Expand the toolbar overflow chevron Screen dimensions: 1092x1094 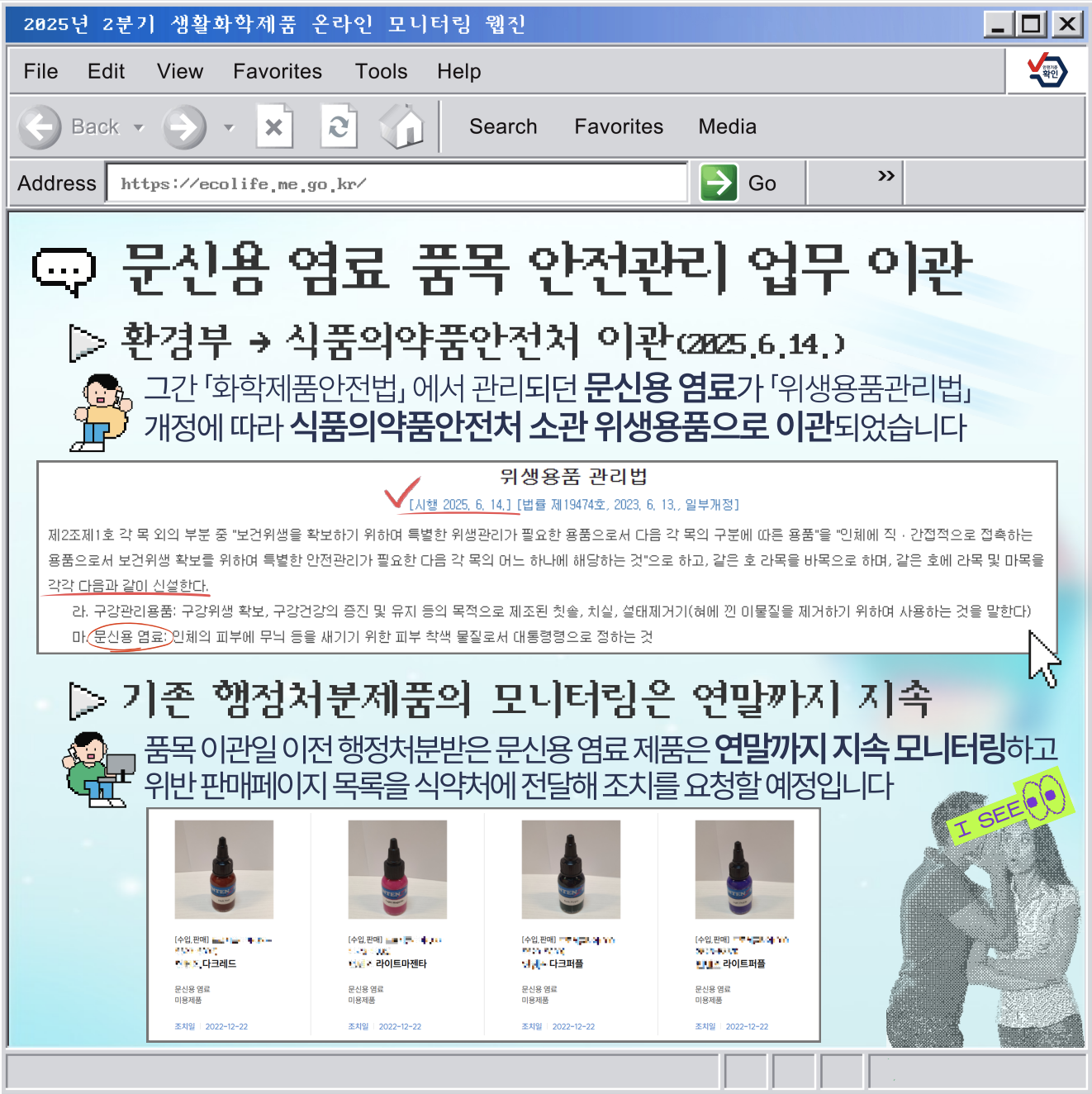click(x=886, y=175)
